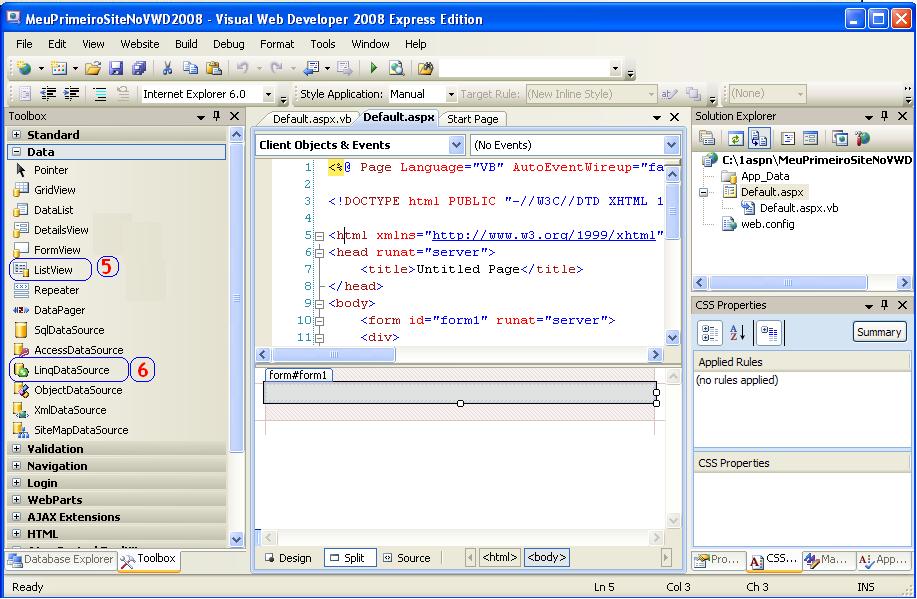Image resolution: width=917 pixels, height=599 pixels.
Task: Click ASP.NET Configuration icon
Action: (863, 139)
